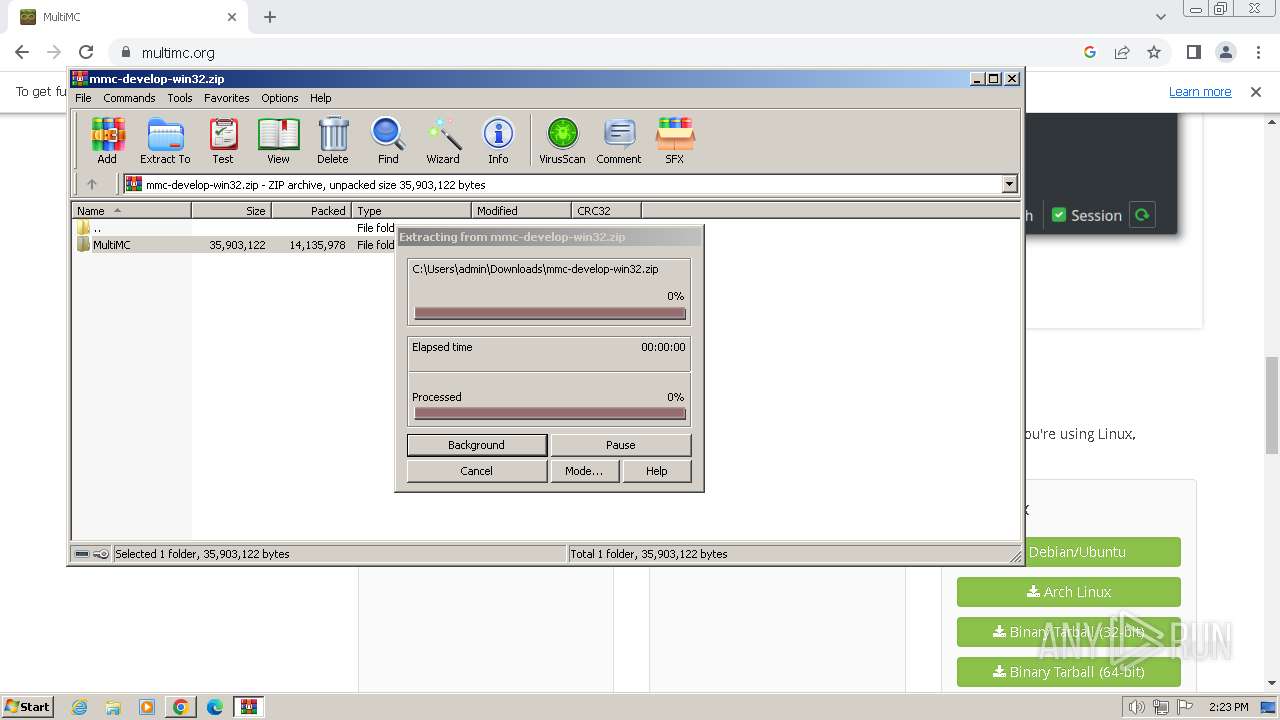
Task: Open the Options menu
Action: 280,98
